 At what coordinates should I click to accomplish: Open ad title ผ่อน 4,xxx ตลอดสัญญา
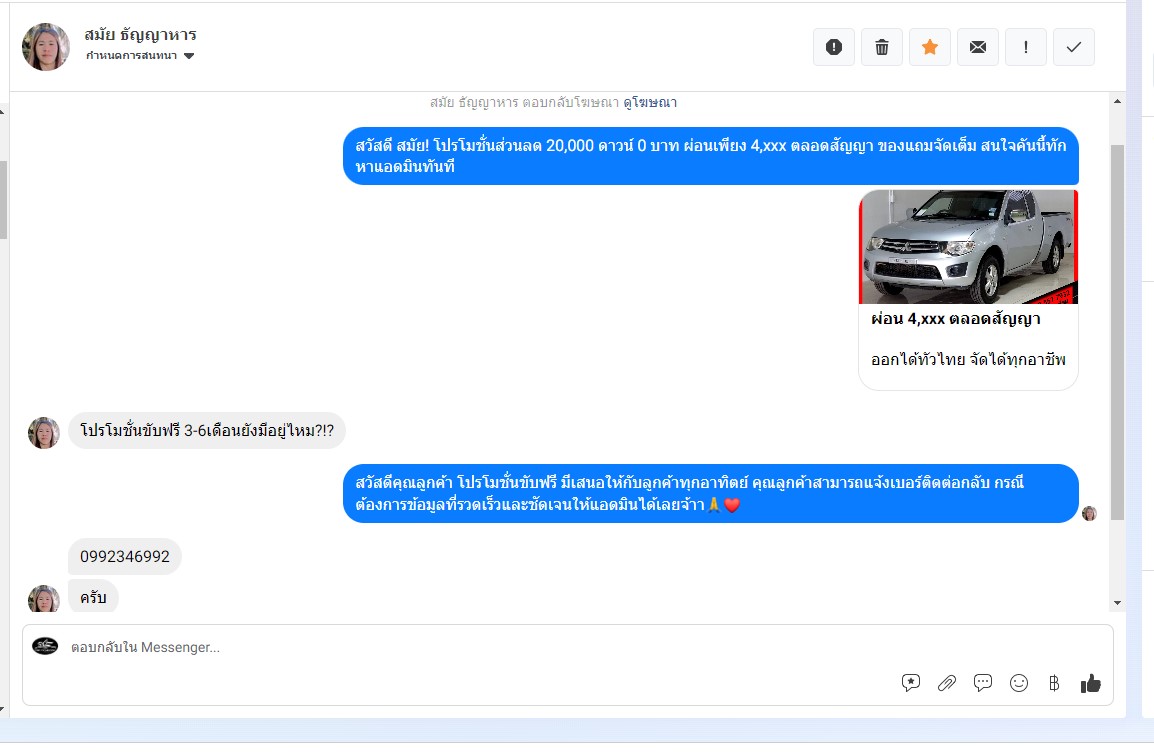coord(955,319)
